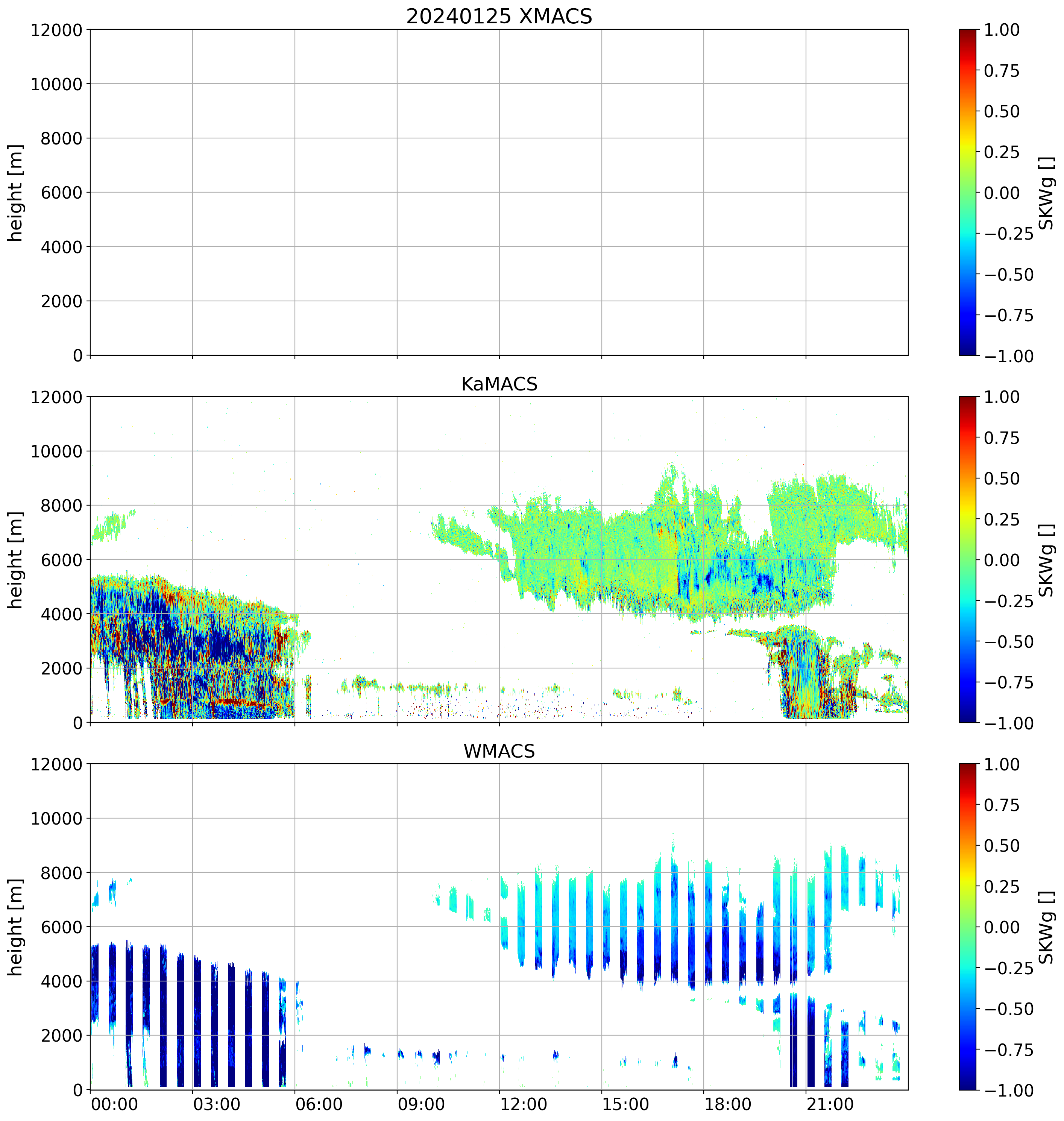Click the KaMACS height [m] axis label
Screen dimensions: 1064x1121
click(16, 560)
